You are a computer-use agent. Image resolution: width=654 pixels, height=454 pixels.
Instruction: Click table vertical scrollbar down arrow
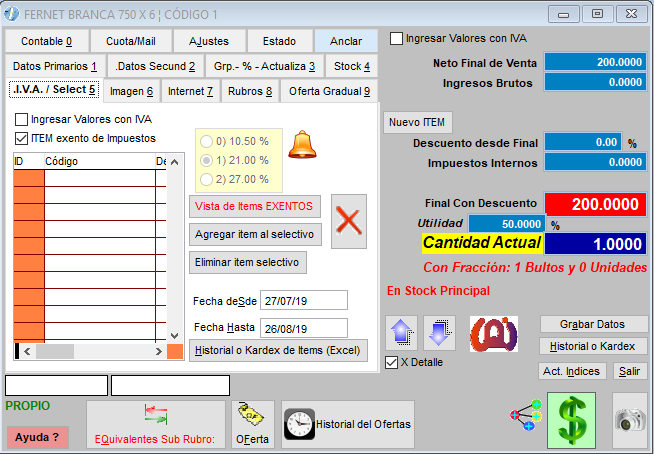[175, 335]
